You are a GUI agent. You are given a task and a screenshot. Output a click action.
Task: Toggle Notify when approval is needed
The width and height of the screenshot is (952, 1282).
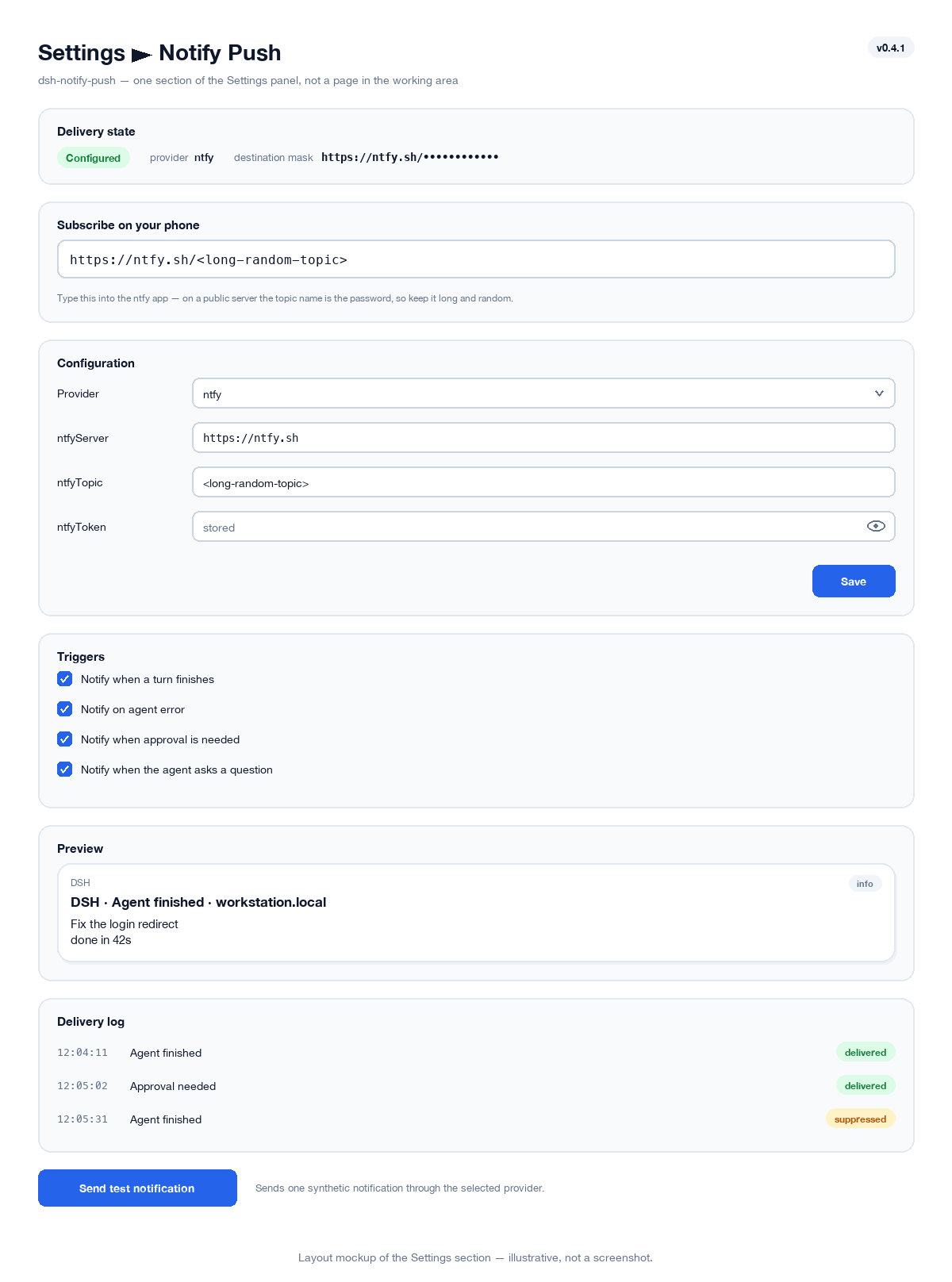(x=65, y=739)
